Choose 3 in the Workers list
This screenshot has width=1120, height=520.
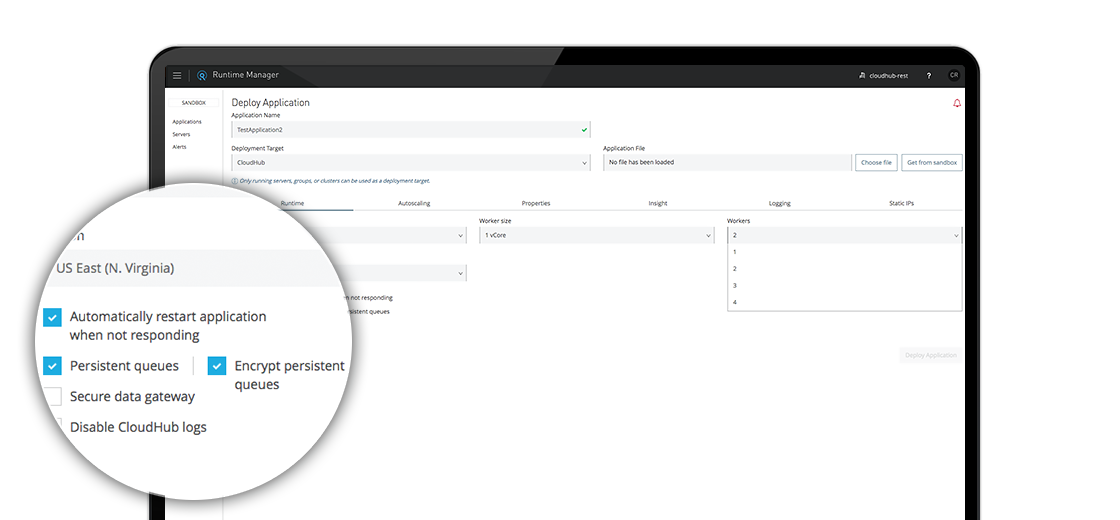point(844,286)
